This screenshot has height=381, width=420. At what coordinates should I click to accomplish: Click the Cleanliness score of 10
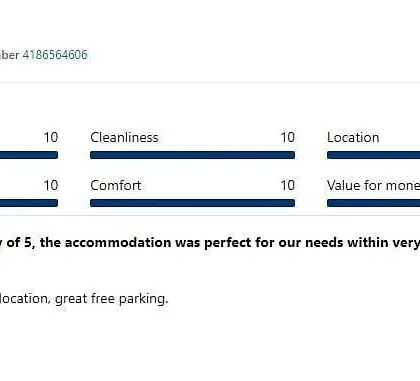(288, 137)
